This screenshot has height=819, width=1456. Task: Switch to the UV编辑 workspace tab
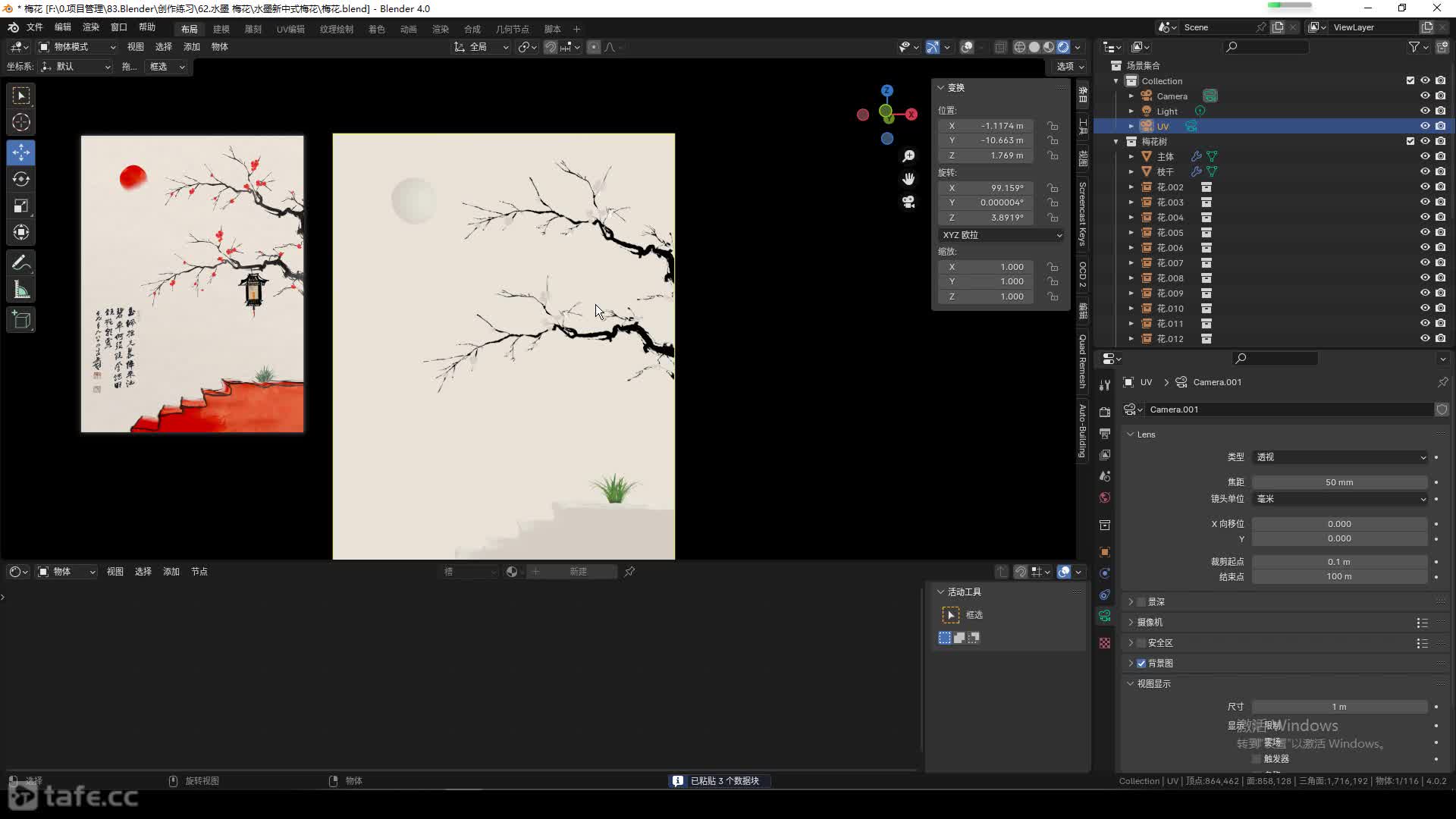point(290,29)
